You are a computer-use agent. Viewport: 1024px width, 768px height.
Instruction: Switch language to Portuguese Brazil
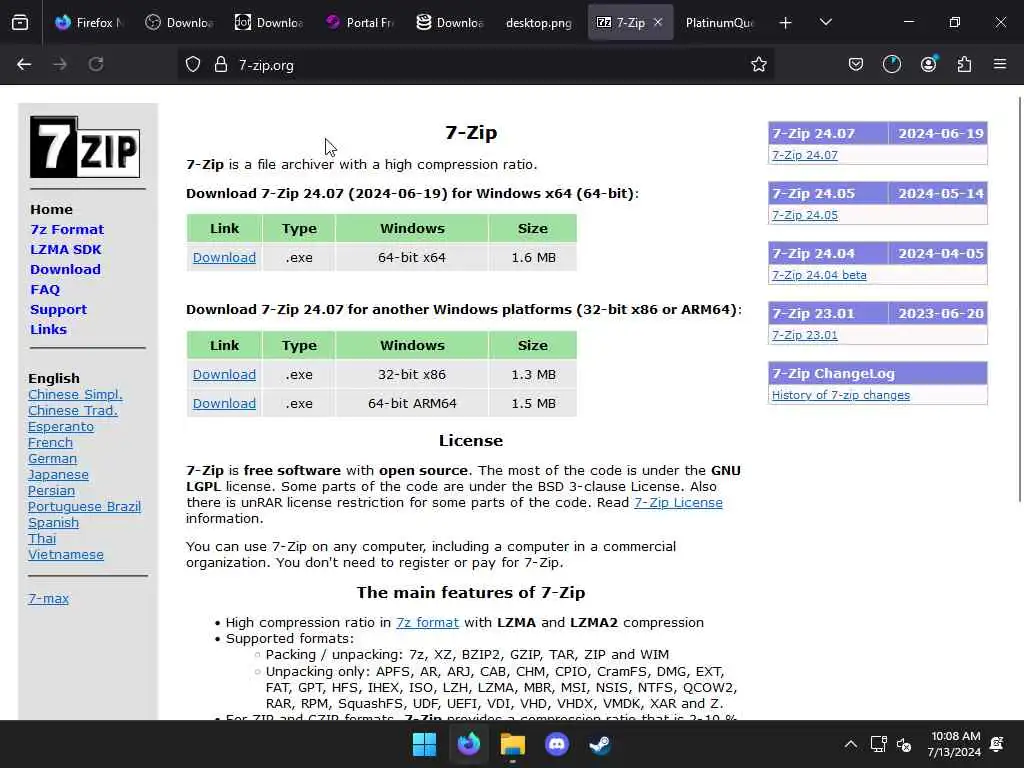[84, 506]
